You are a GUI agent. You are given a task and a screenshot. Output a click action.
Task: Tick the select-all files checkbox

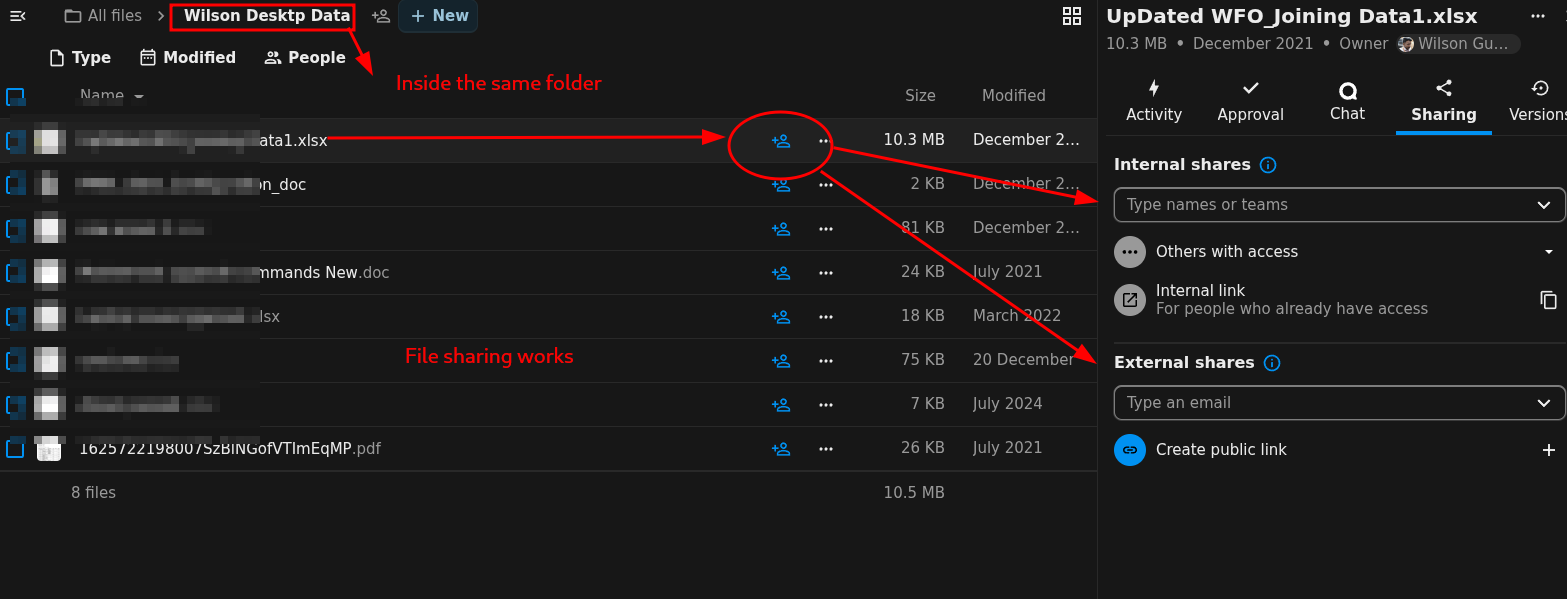(x=15, y=97)
